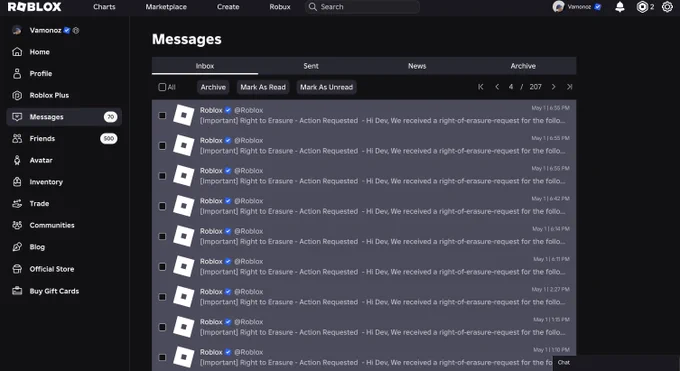This screenshot has width=680, height=371.
Task: Click the current page number 4 field
Action: pos(511,87)
